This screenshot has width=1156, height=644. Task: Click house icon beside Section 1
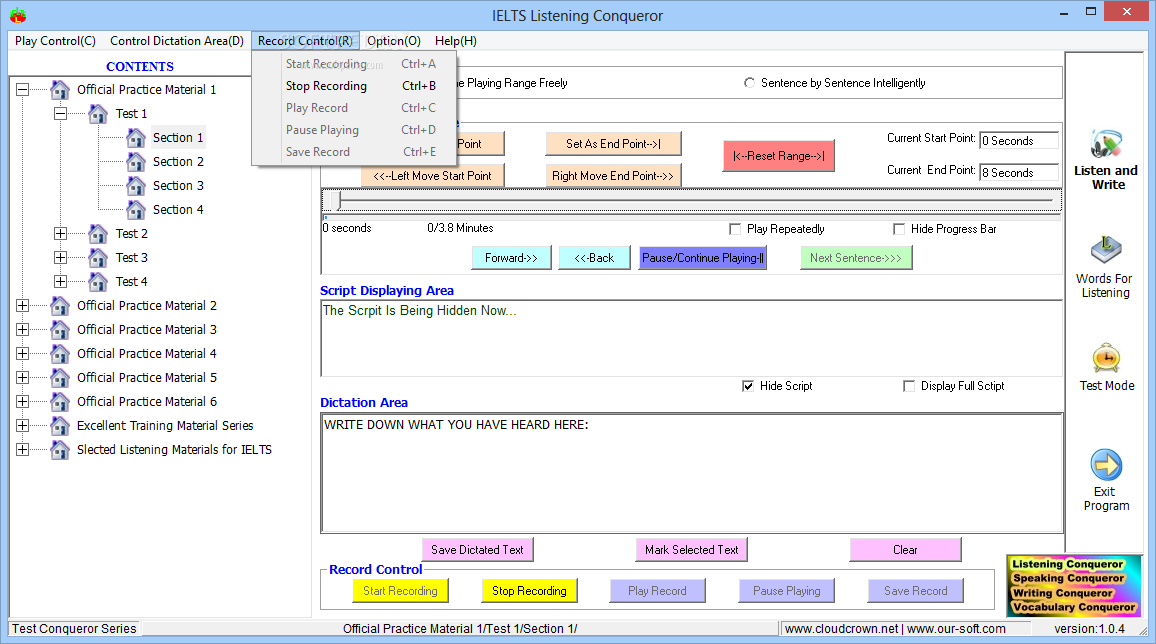[136, 138]
